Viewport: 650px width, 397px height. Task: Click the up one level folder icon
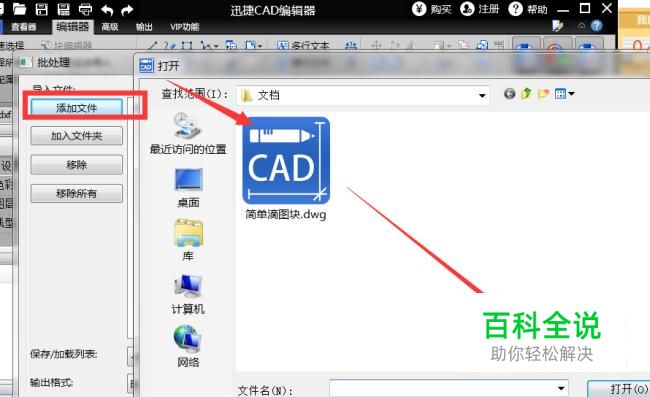526,94
